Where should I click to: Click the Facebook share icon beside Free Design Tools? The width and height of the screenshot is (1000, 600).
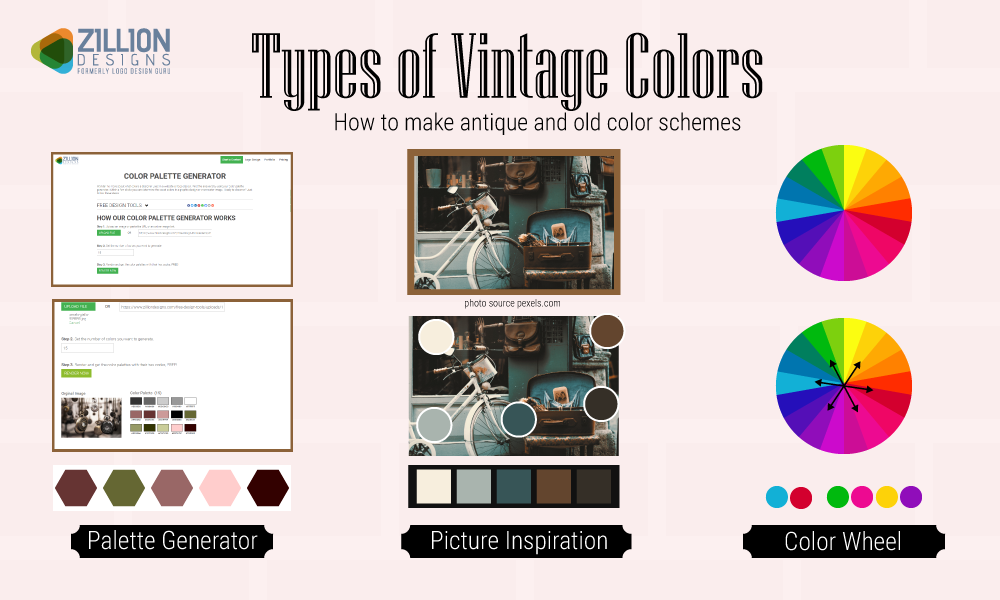[x=188, y=205]
